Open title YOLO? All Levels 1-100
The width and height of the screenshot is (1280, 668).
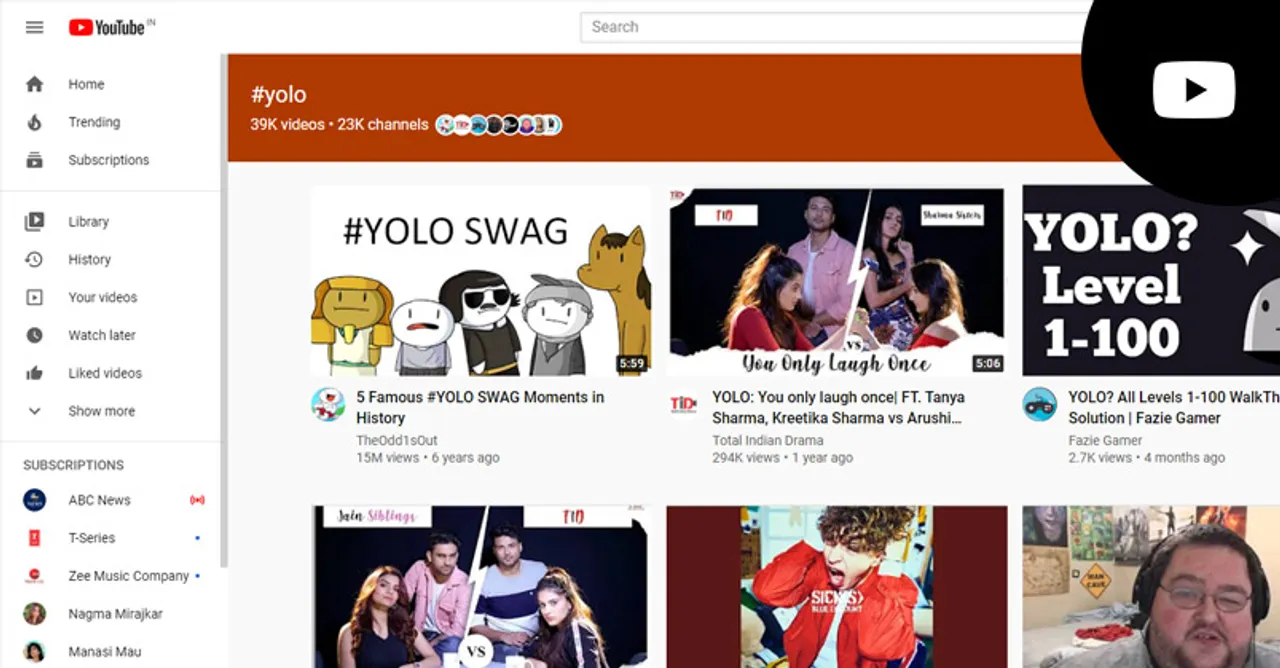pyautogui.click(x=1174, y=407)
